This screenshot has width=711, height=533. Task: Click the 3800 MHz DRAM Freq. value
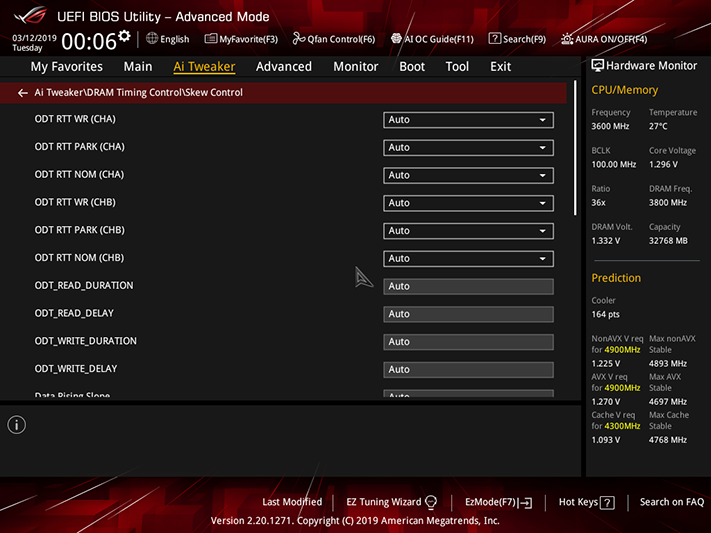pos(667,202)
